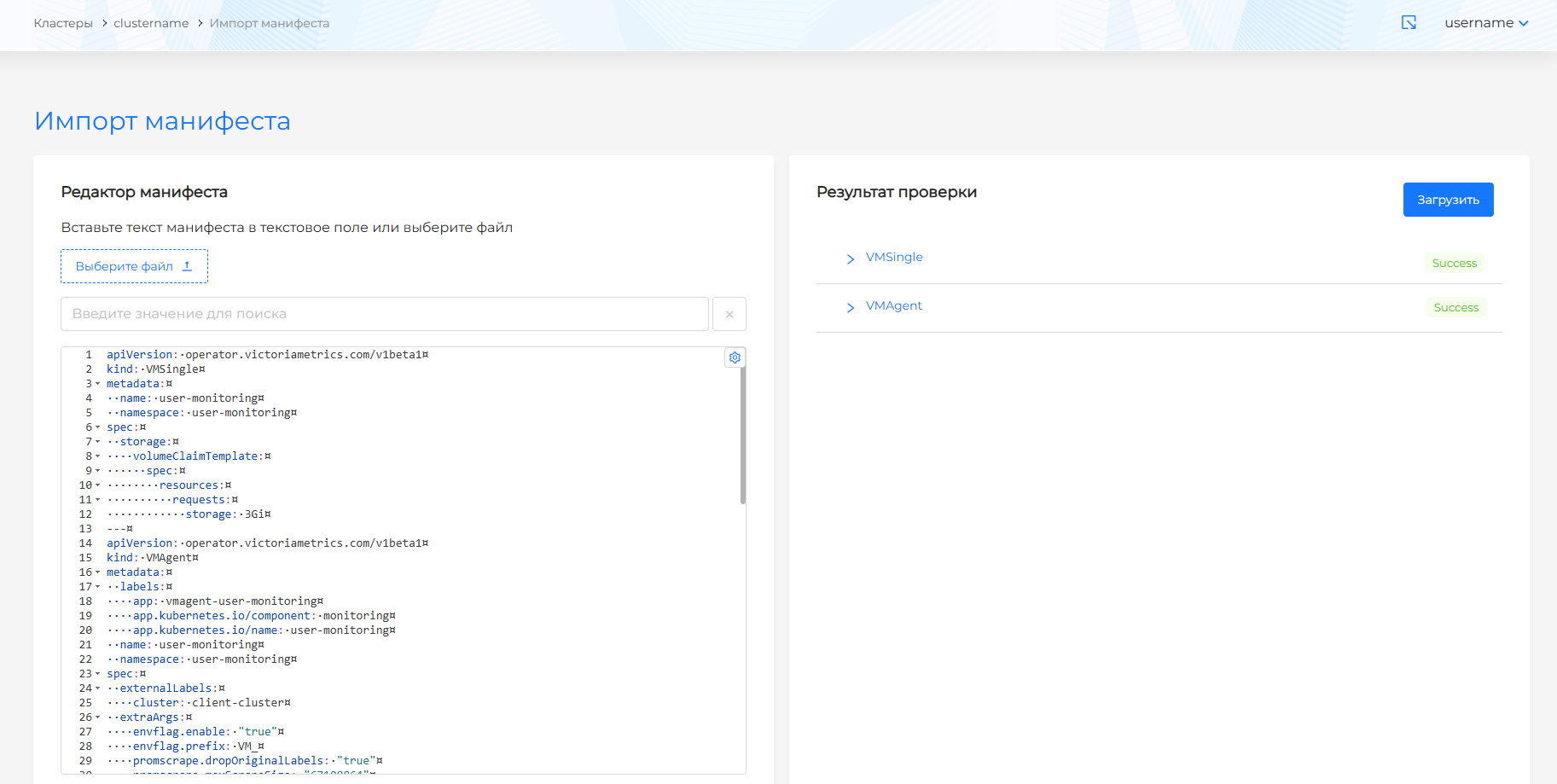
Task: Expand the VMSingle result row
Action: [x=850, y=258]
